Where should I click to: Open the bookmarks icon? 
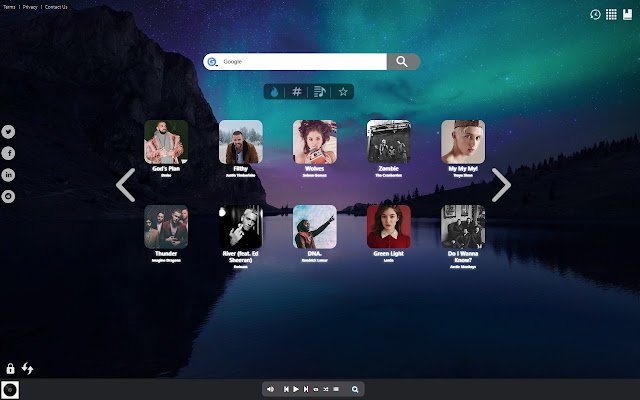(627, 15)
